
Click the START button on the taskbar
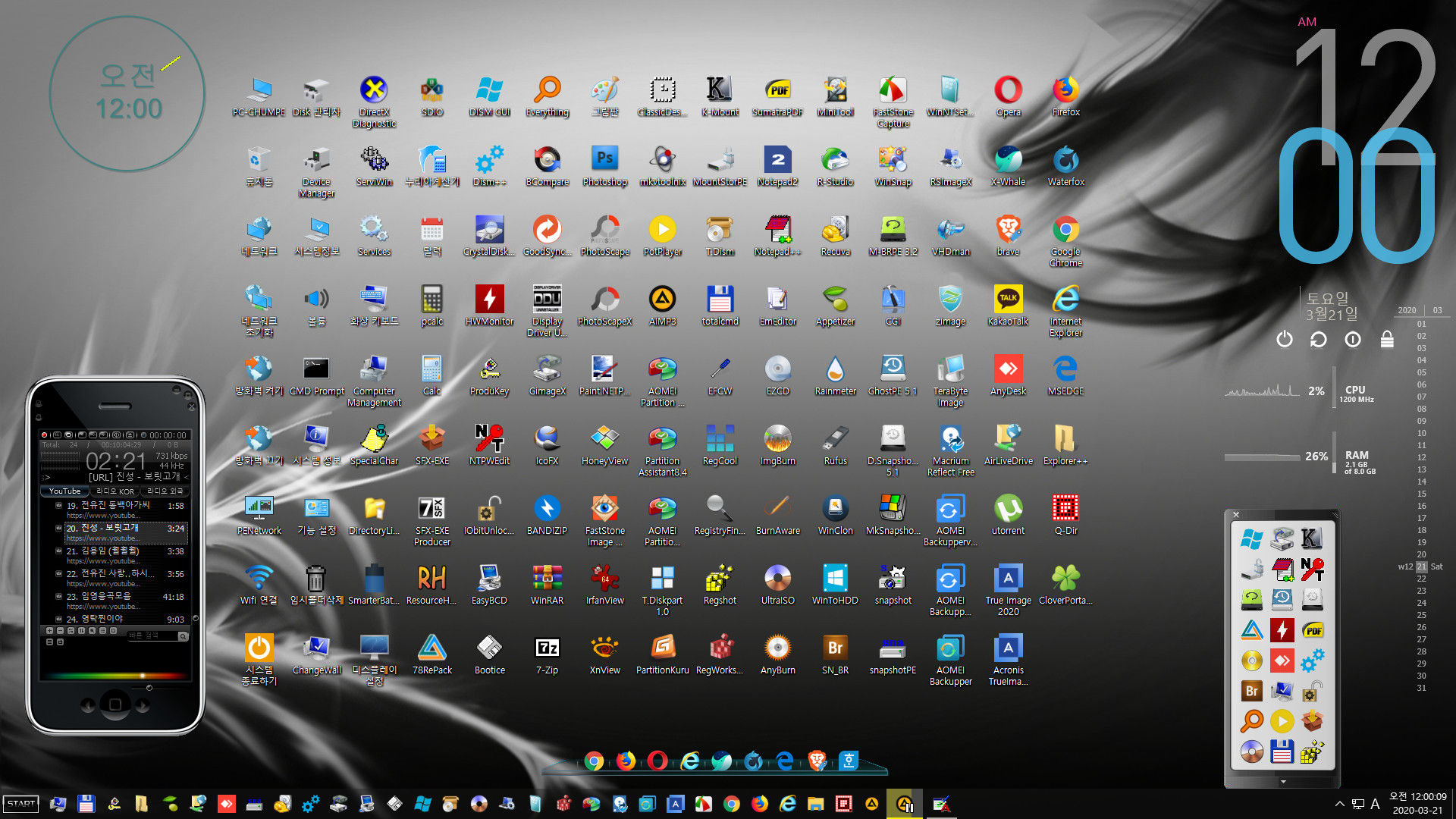click(x=21, y=804)
